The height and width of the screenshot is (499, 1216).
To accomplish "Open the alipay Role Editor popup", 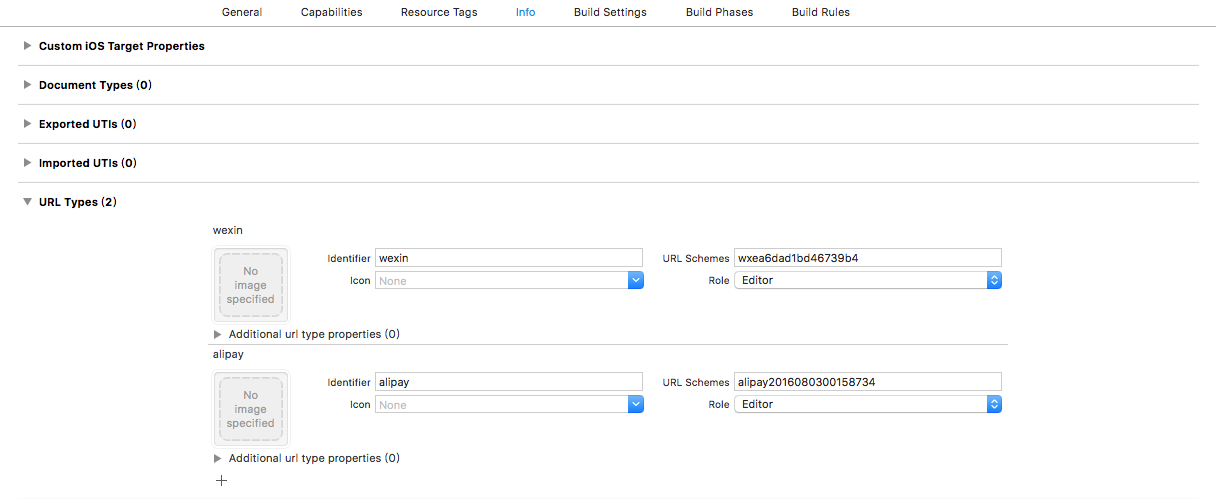I will click(x=868, y=405).
